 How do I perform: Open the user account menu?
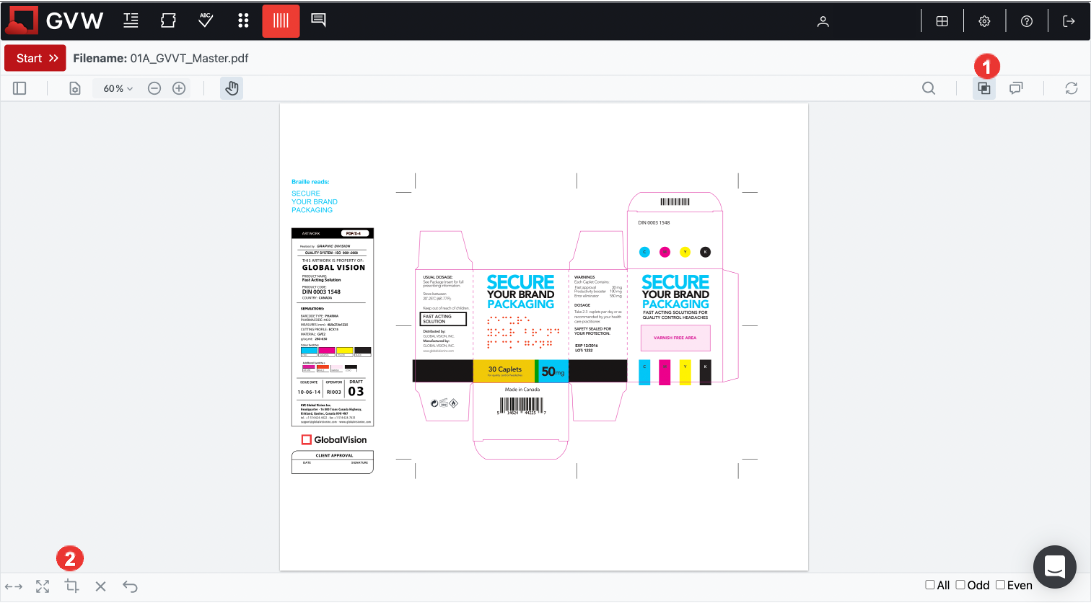click(x=823, y=21)
